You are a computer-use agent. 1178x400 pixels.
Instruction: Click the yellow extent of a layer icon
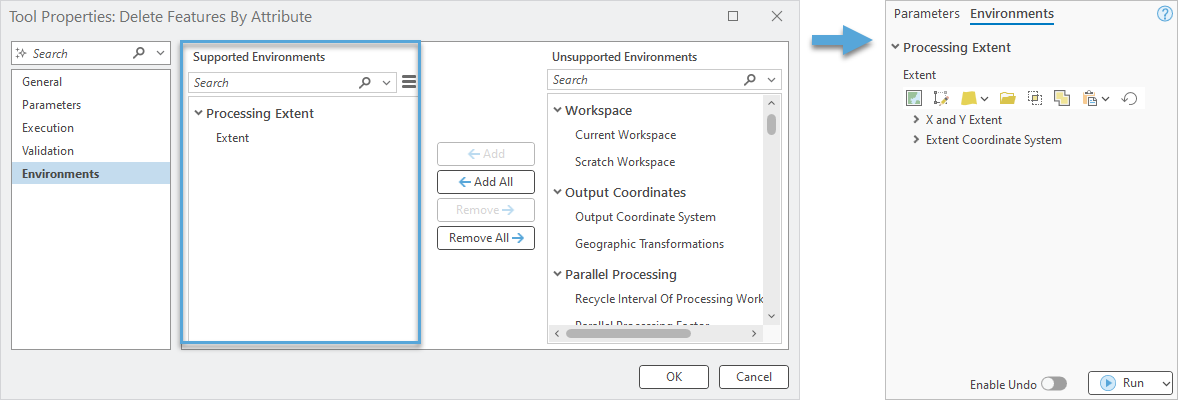click(x=969, y=98)
